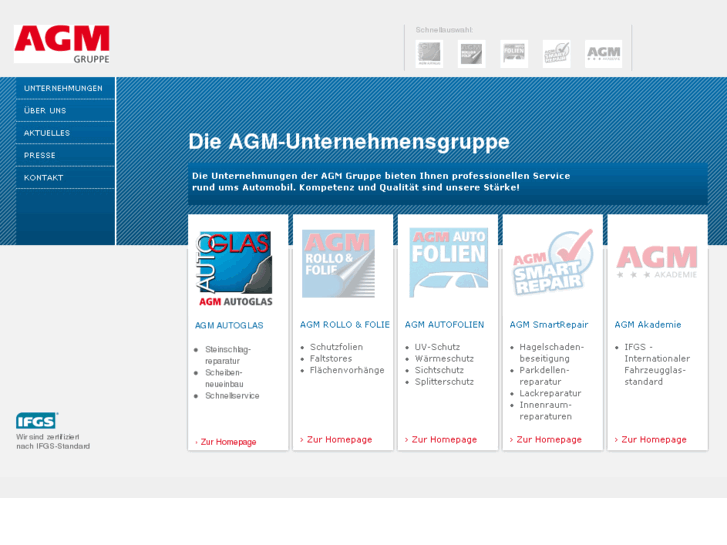This screenshot has width=727, height=545.
Task: Open first quick-select icon AGM Autoglas
Action: click(x=429, y=54)
